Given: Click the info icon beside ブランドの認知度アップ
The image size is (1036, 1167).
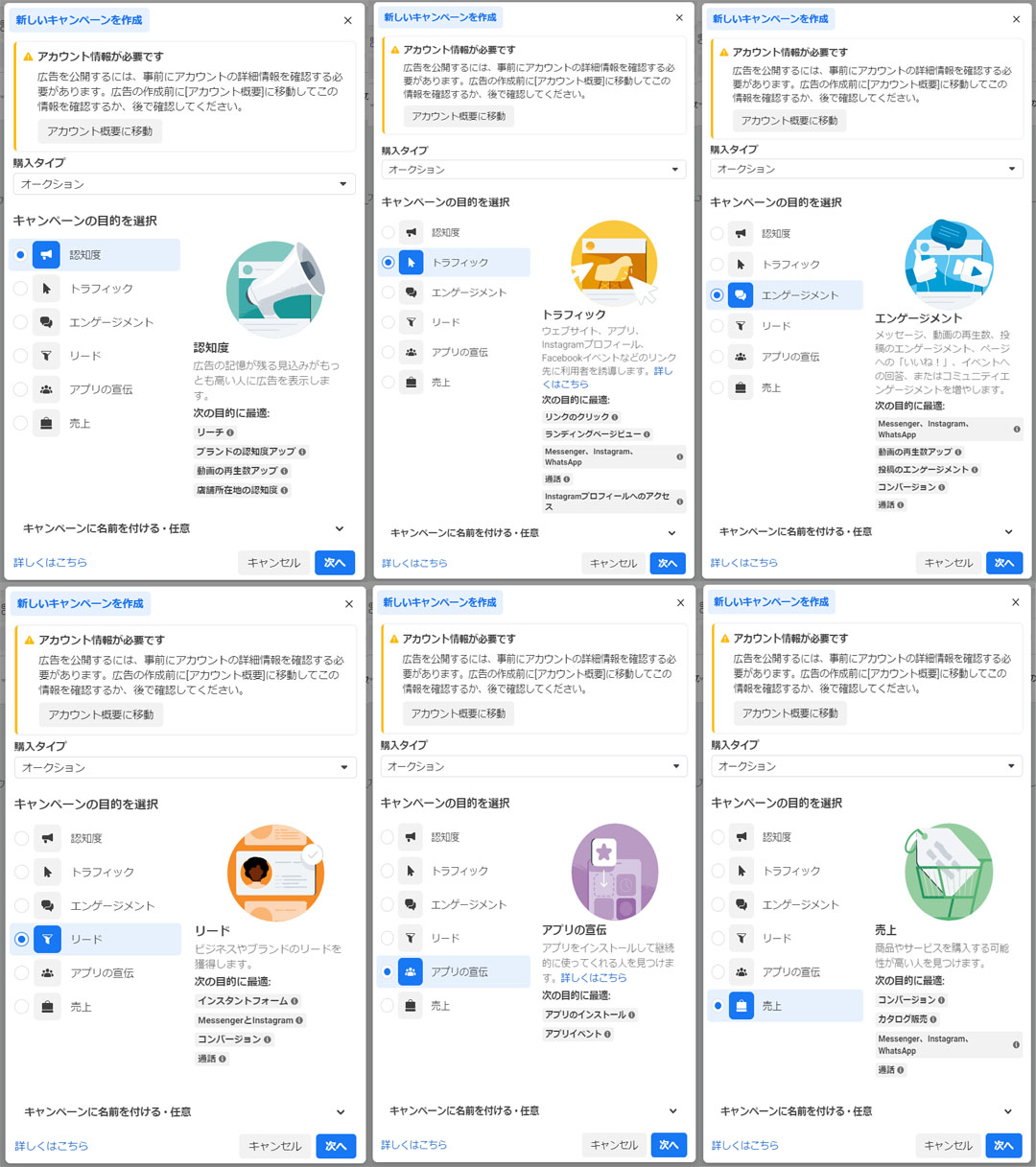Looking at the screenshot, I should (x=302, y=452).
